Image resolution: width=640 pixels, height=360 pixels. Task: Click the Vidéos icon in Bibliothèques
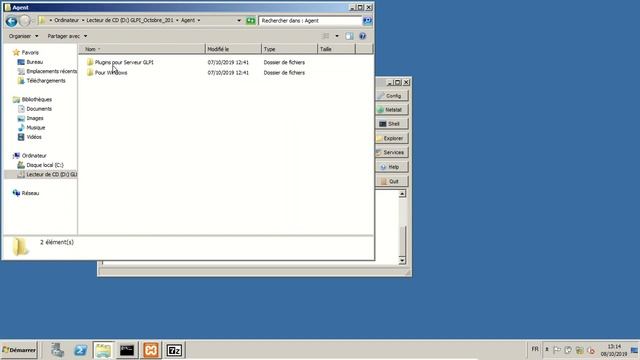click(21, 137)
